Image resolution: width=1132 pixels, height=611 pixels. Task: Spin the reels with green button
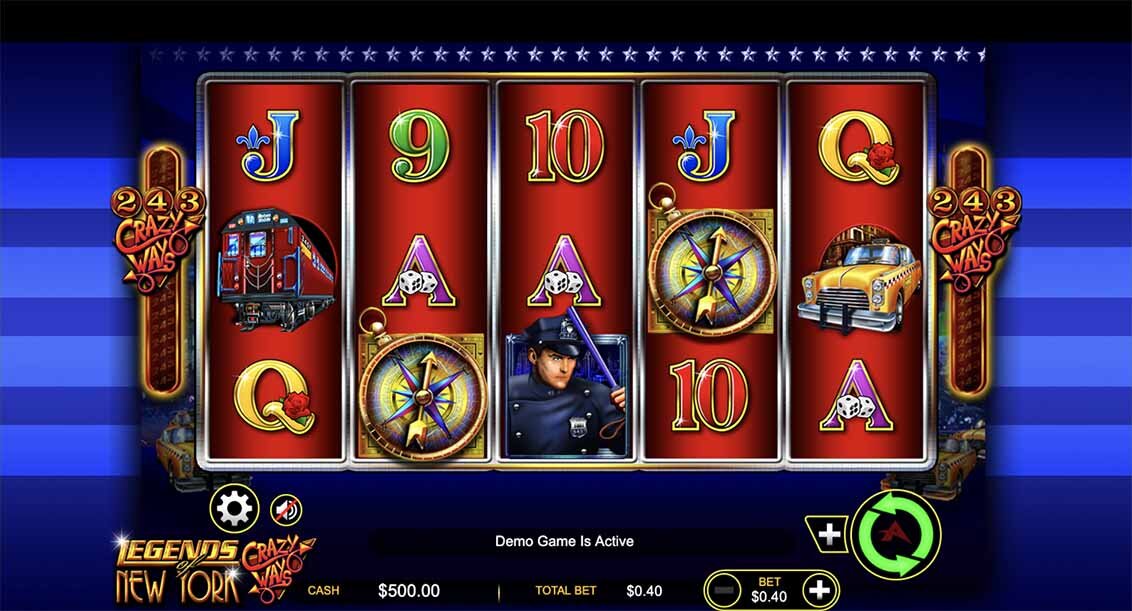(x=896, y=535)
